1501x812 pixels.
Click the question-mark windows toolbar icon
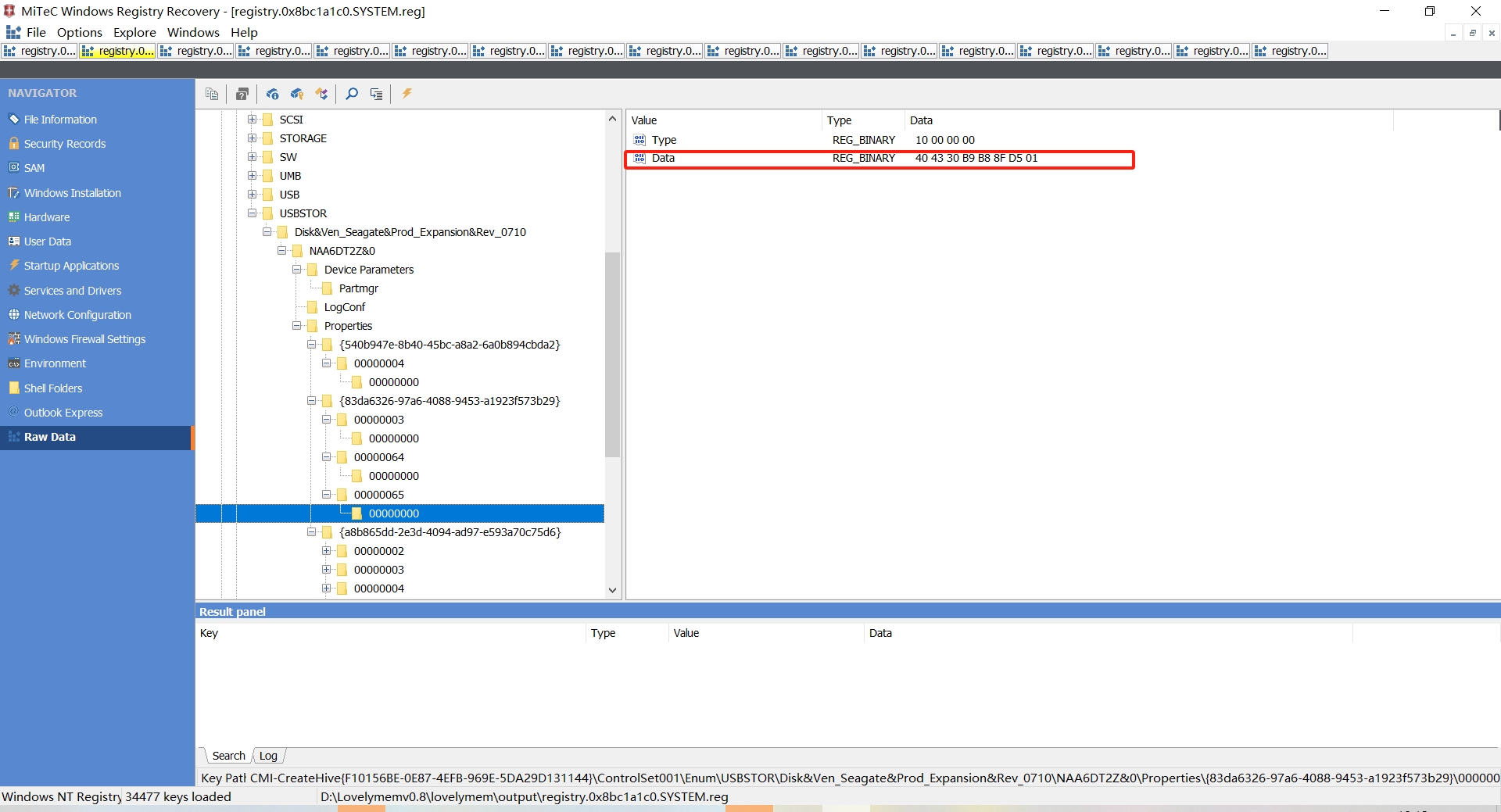click(x=242, y=94)
